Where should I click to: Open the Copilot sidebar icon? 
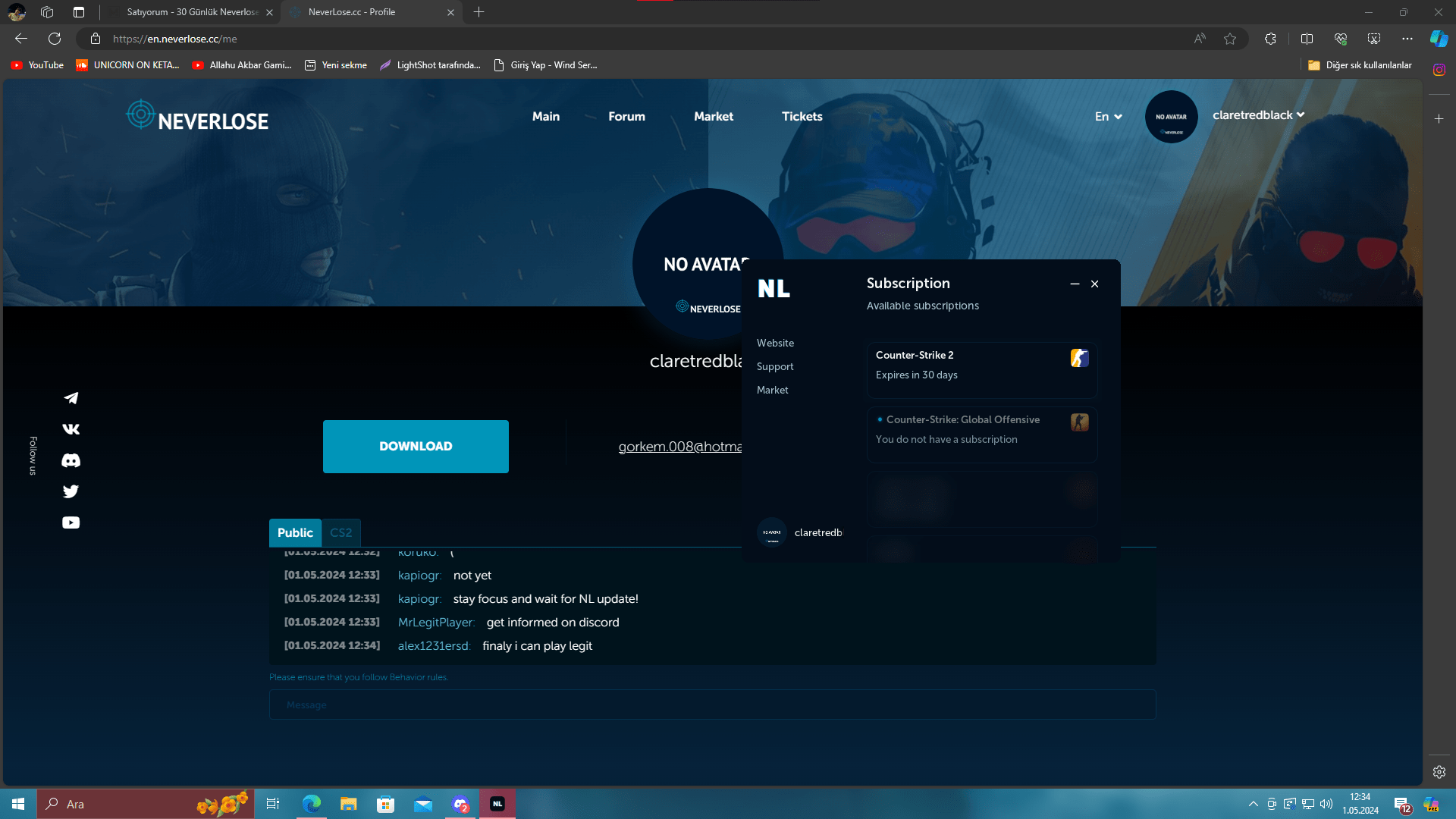[1439, 39]
